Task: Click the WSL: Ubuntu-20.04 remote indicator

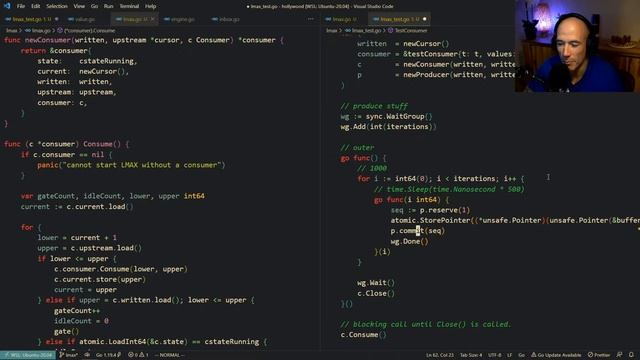Action: click(x=28, y=355)
